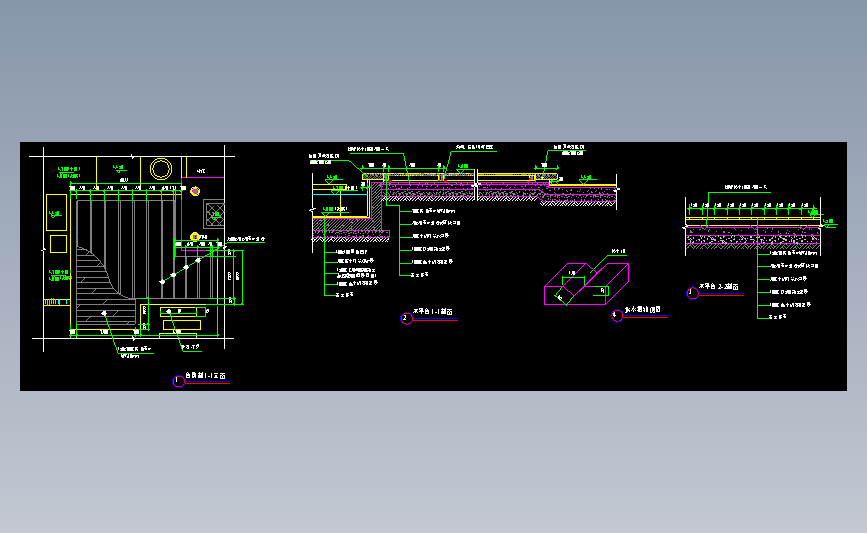
Task: Select the title text 木平台 1-1 剖面
Action: (432, 312)
